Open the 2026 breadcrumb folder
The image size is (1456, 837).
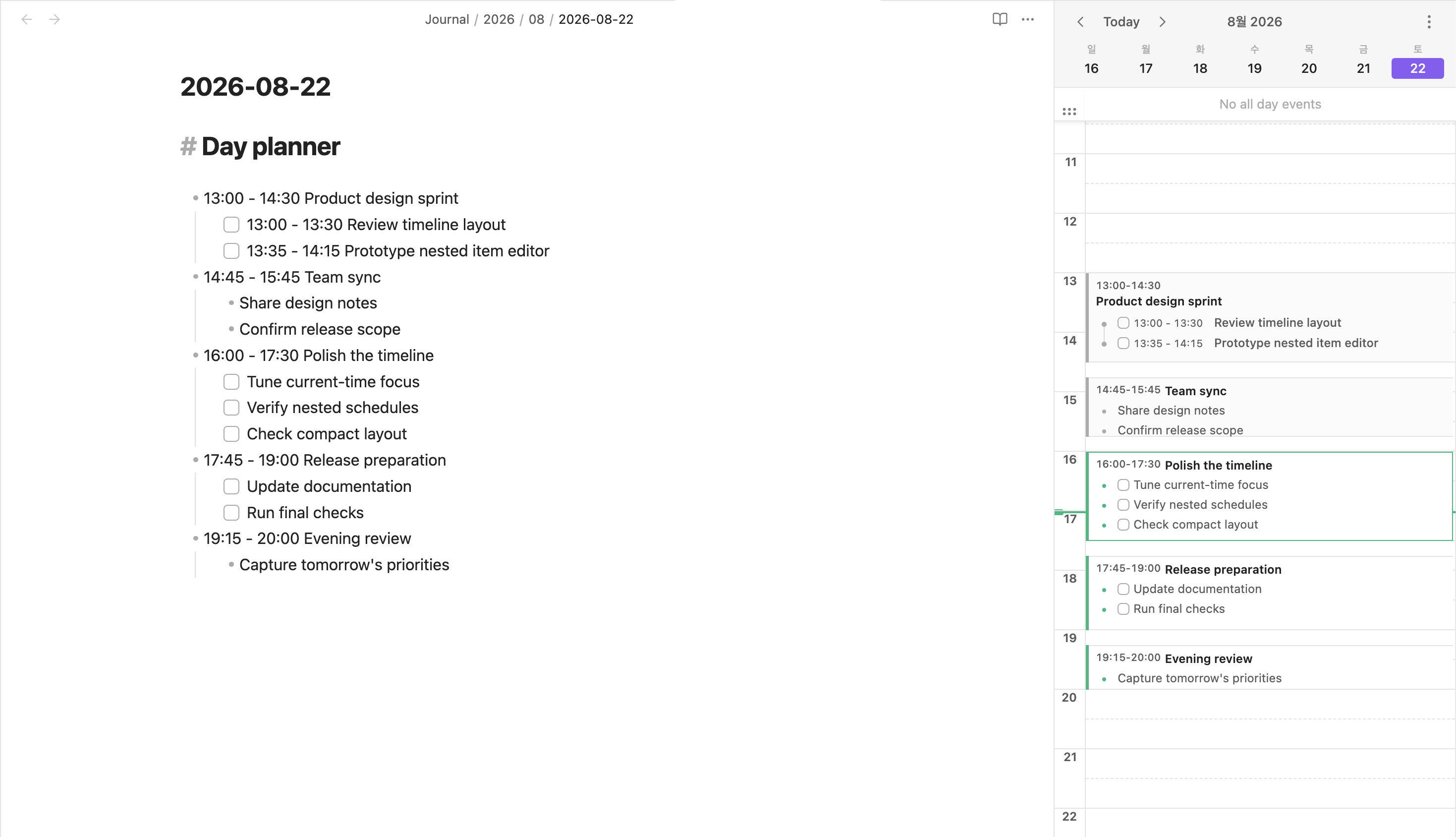coord(499,19)
